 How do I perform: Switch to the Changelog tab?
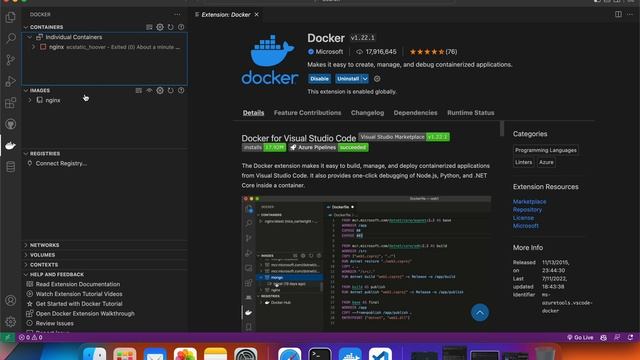[x=367, y=113]
